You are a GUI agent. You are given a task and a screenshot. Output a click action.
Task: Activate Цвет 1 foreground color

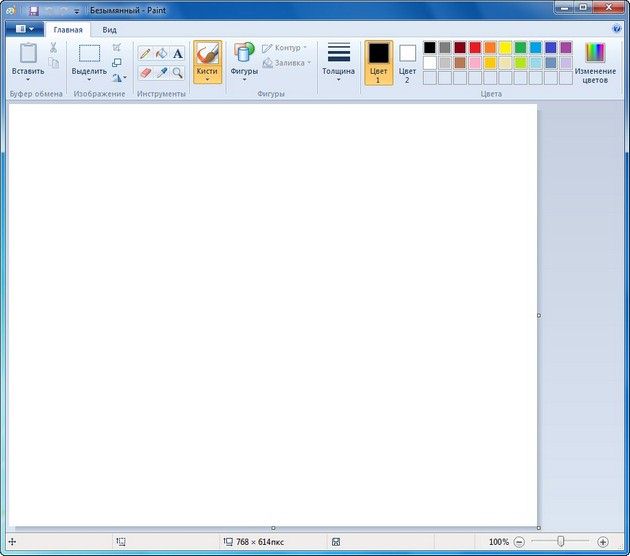click(378, 63)
